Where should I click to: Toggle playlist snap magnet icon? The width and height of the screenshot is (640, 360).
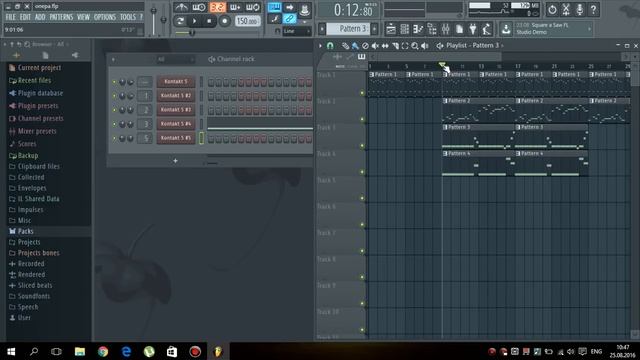[x=330, y=46]
